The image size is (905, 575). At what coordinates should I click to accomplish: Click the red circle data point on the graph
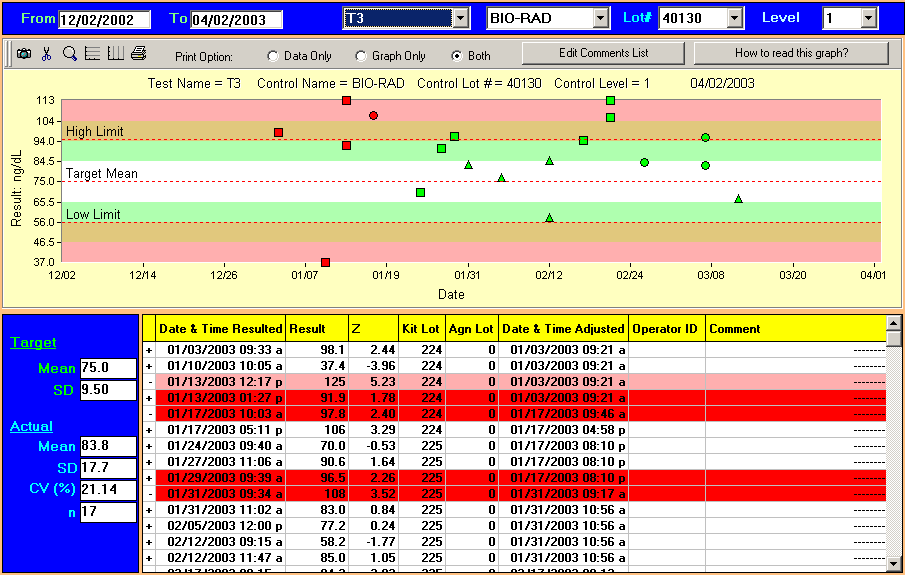373,116
